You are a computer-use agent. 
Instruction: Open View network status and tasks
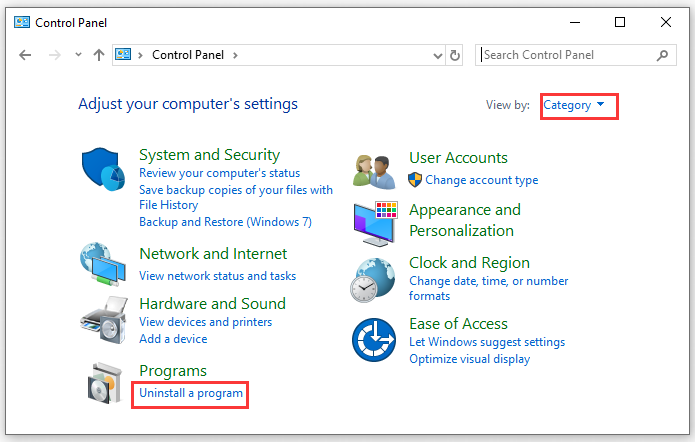tap(218, 276)
